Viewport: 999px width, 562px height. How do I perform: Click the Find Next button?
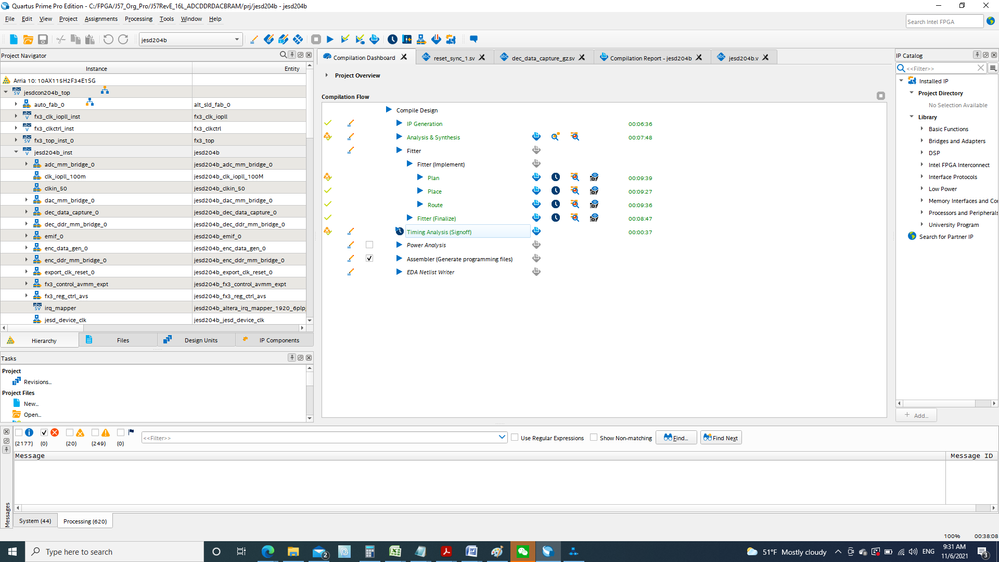[720, 438]
